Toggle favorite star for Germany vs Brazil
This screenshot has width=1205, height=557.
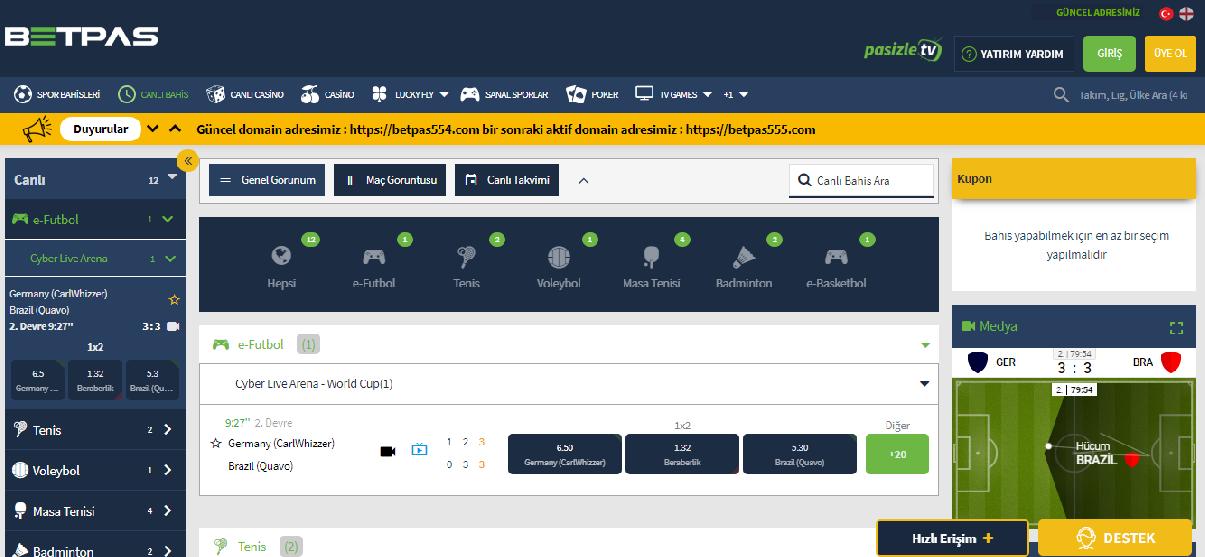click(216, 443)
